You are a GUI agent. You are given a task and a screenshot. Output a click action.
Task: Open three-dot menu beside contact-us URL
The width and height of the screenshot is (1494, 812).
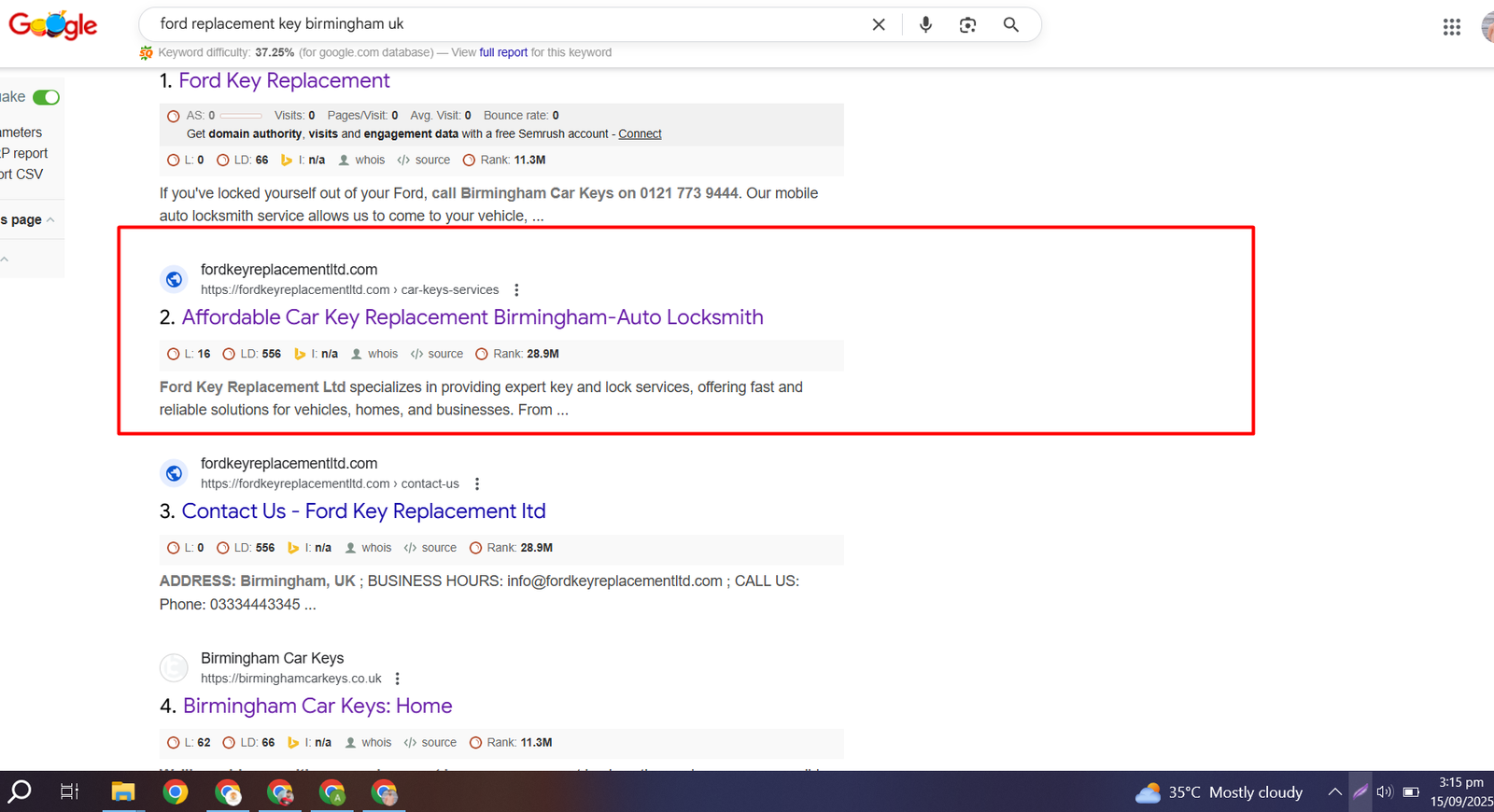[477, 484]
